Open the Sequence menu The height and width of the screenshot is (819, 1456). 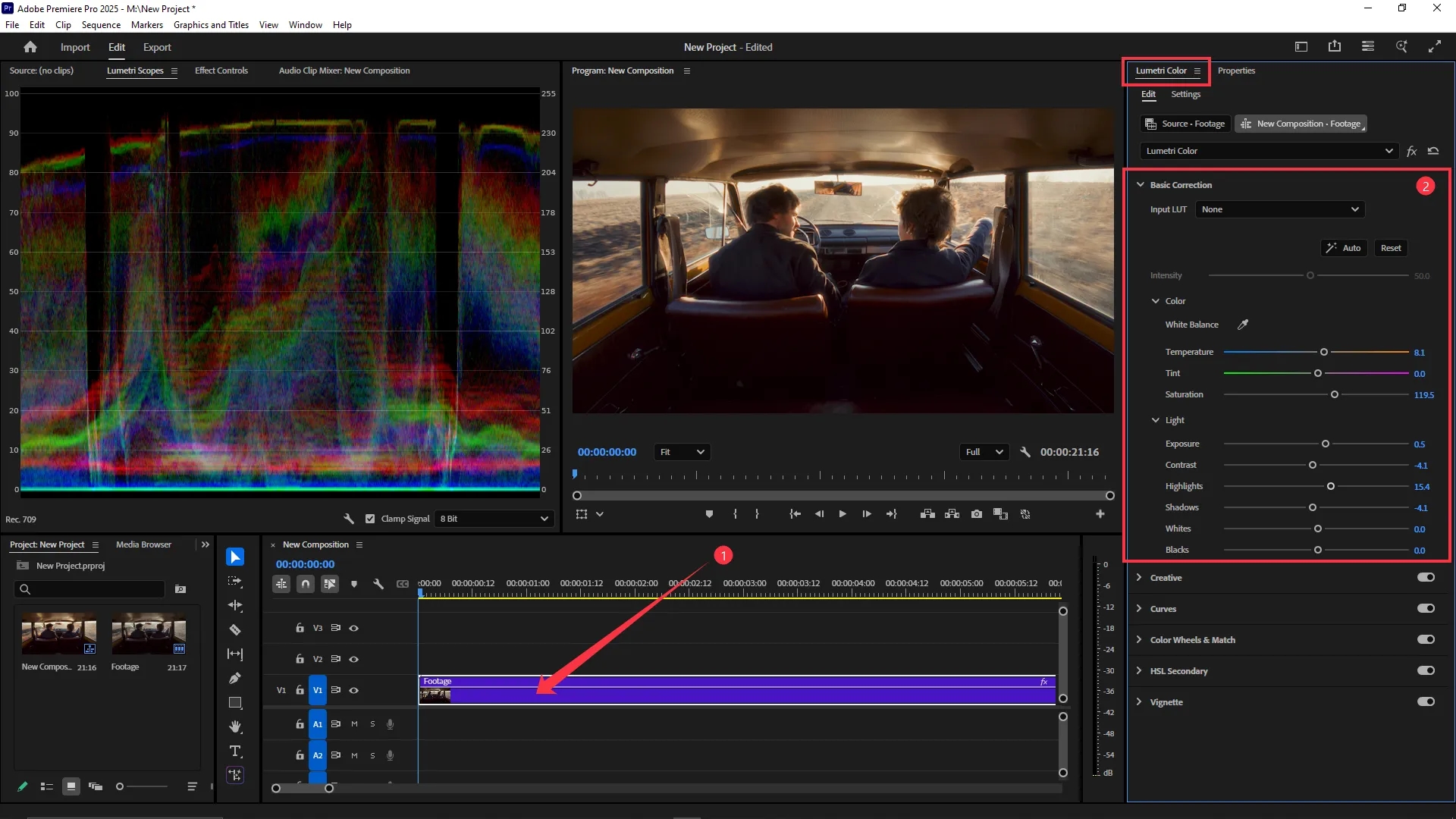(101, 25)
